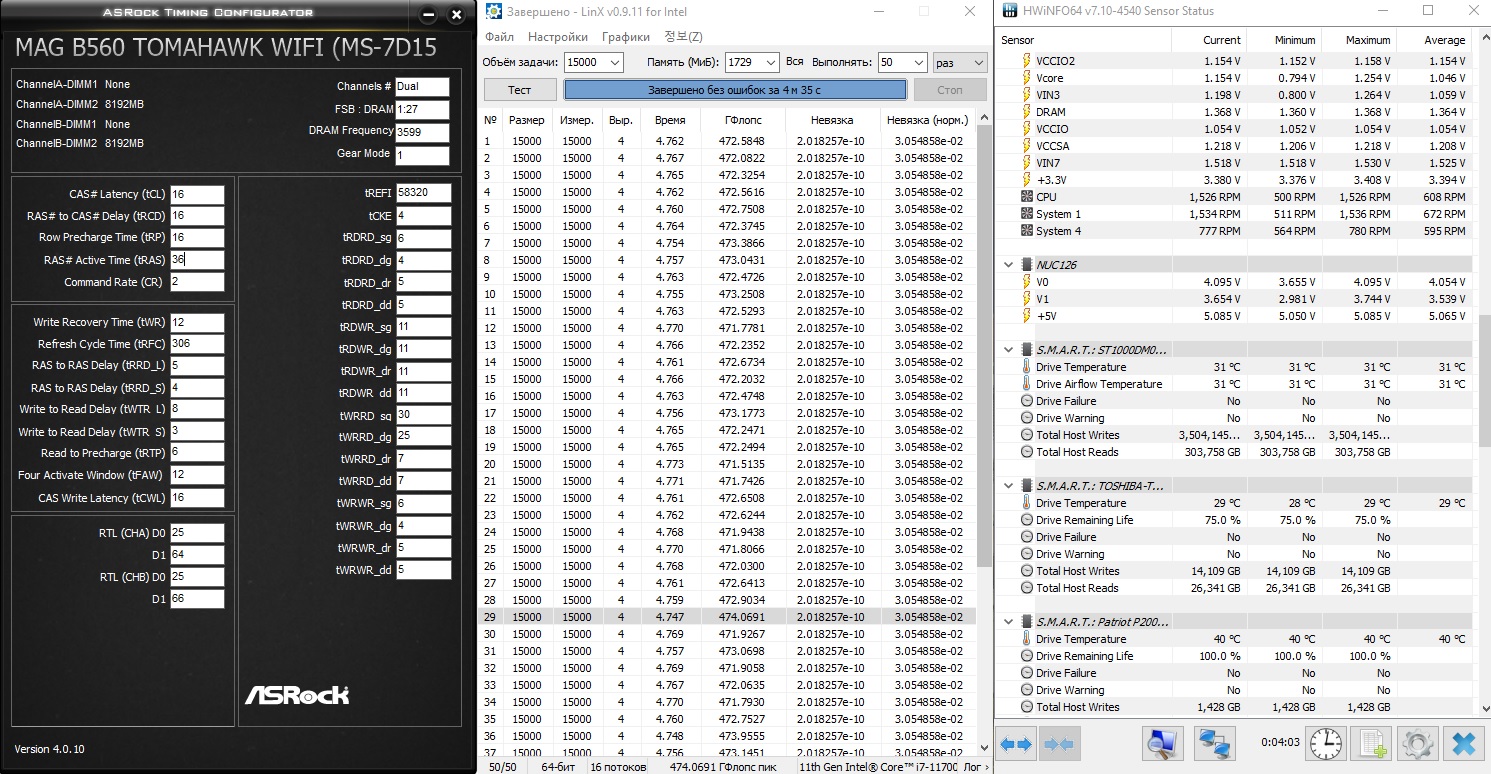This screenshot has height=774, width=1491.
Task: Click the lightning bolt icon beside DRAM
Action: click(x=1026, y=112)
